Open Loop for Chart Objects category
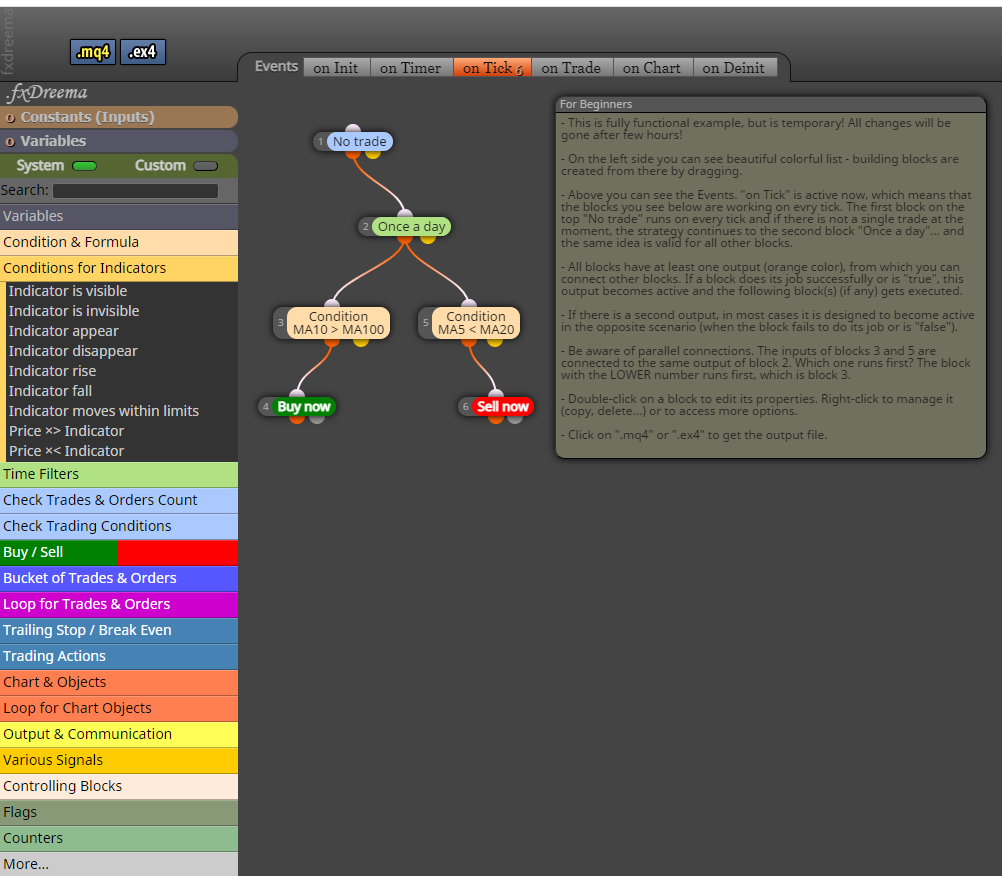 point(119,709)
